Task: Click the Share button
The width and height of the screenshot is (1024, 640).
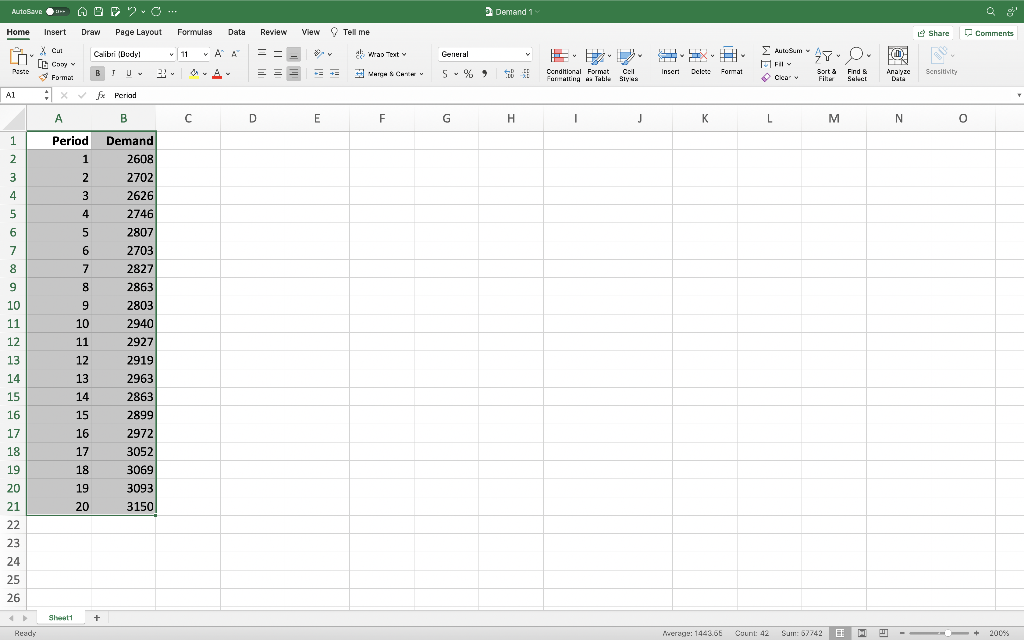Action: pos(932,32)
